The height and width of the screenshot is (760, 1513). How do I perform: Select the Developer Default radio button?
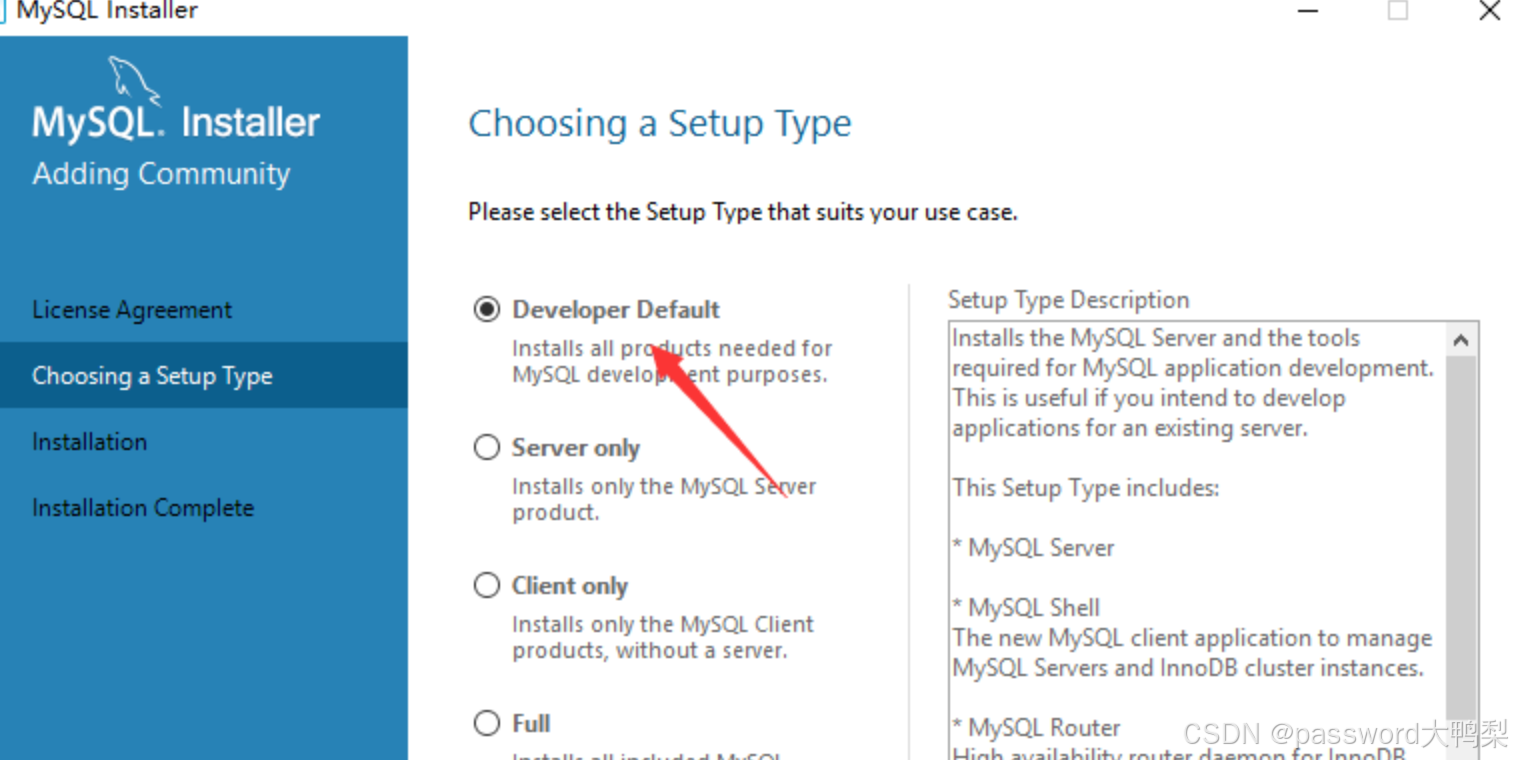[487, 310]
